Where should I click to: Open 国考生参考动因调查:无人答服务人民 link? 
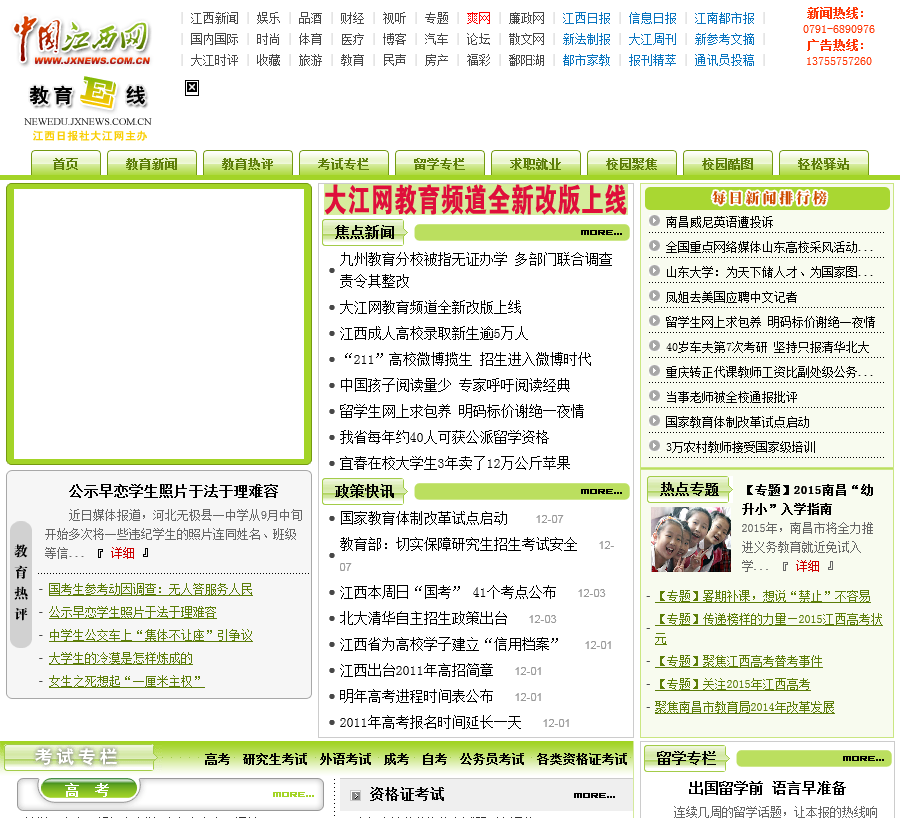tap(150, 590)
